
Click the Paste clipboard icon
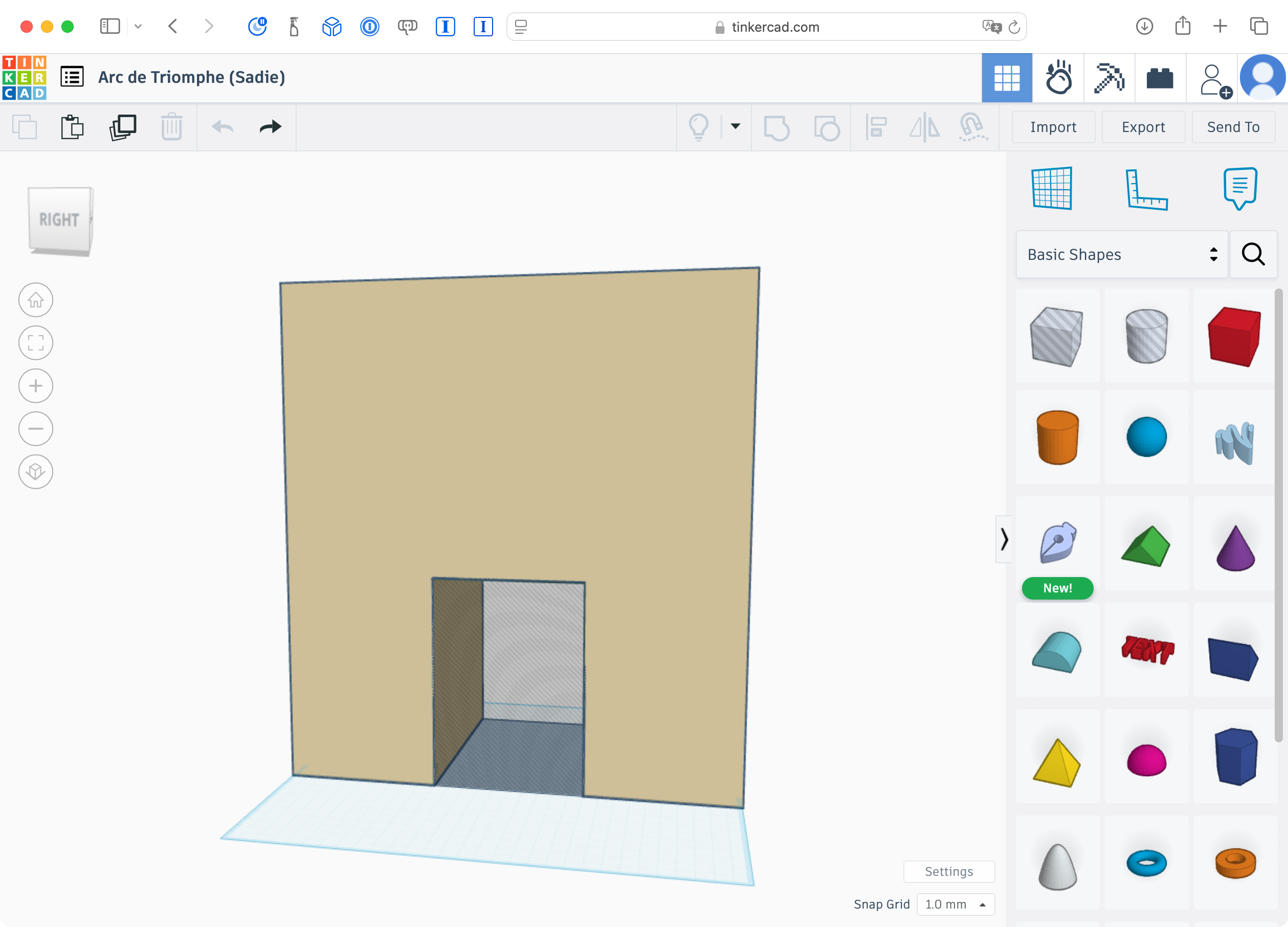tap(72, 127)
